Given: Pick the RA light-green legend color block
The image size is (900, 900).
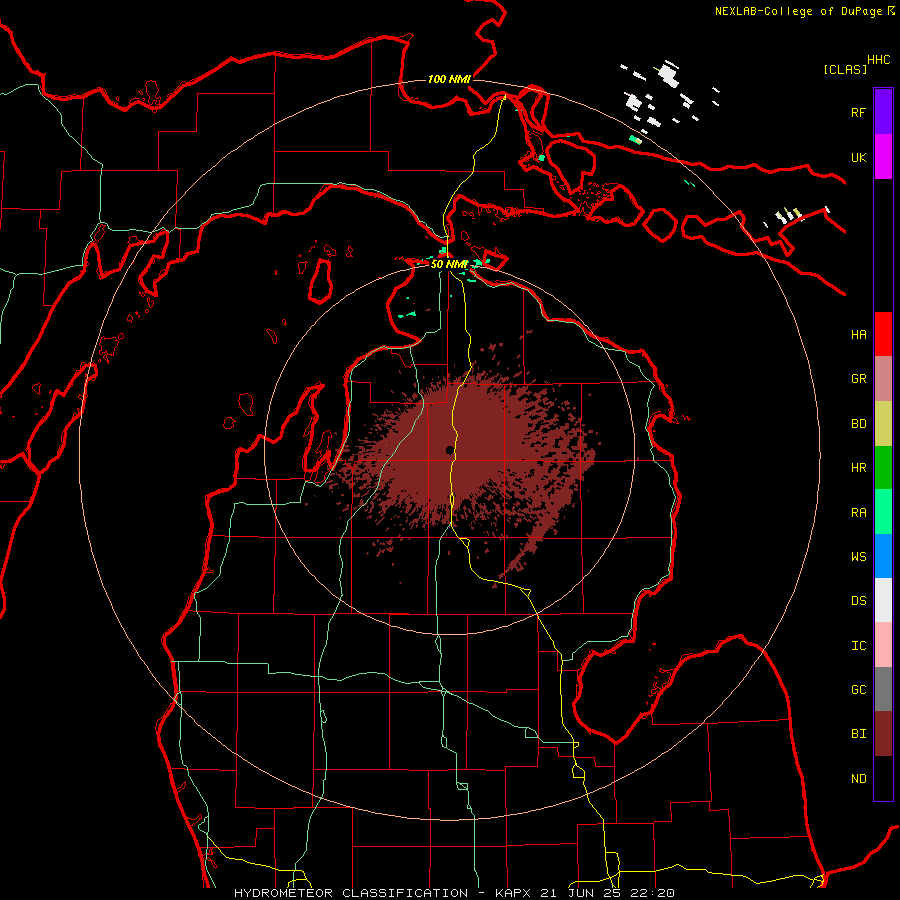Looking at the screenshot, I should coord(883,512).
